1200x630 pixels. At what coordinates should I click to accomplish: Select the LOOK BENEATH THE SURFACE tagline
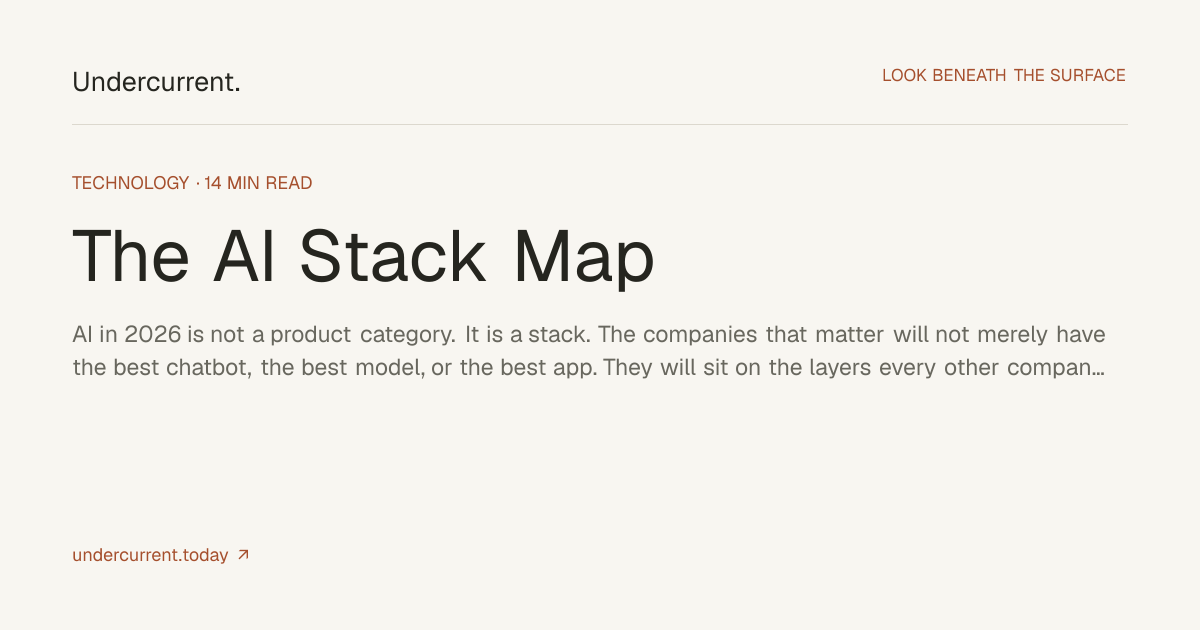[1004, 75]
